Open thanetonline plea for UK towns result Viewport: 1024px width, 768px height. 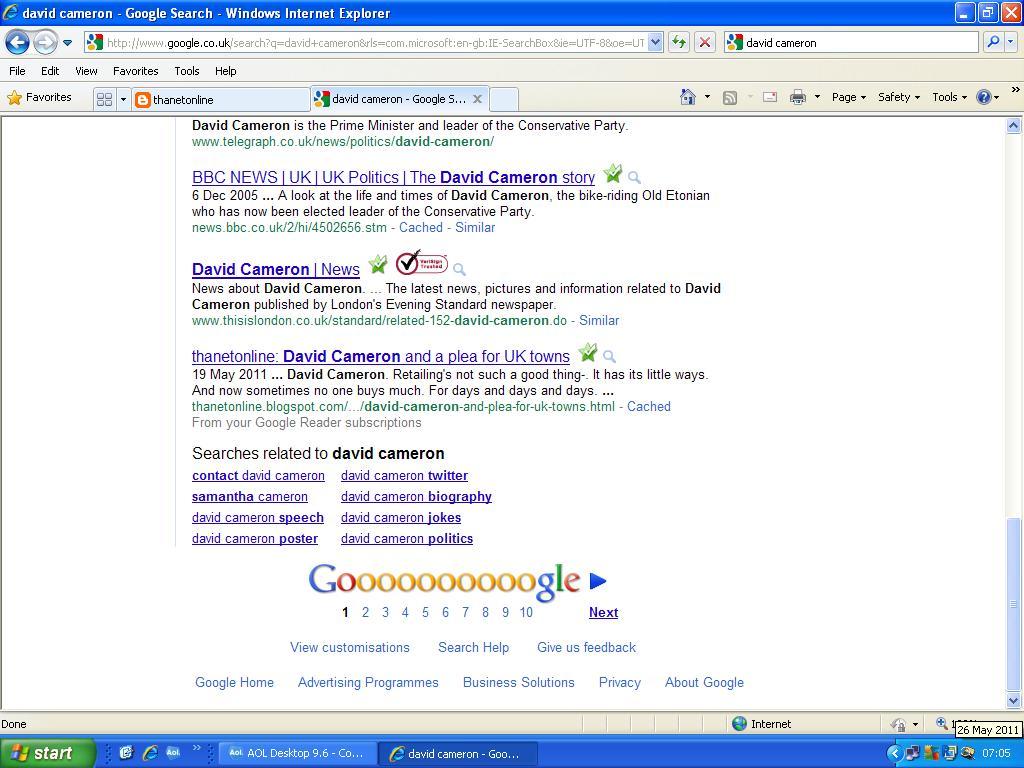[x=381, y=357]
